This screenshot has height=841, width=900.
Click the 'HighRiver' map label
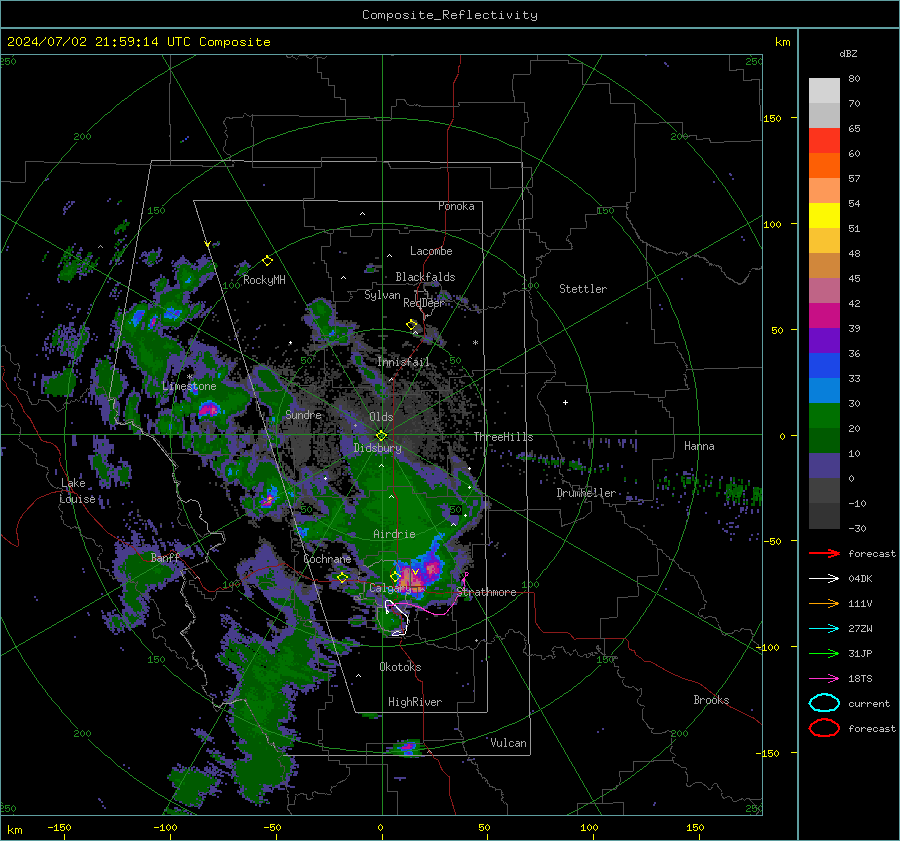415,702
